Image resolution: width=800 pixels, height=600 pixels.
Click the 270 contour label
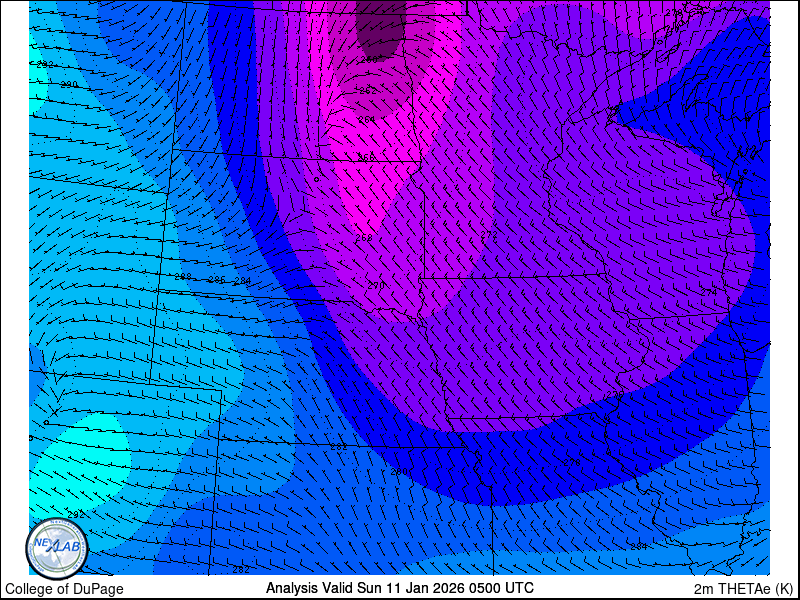376,286
